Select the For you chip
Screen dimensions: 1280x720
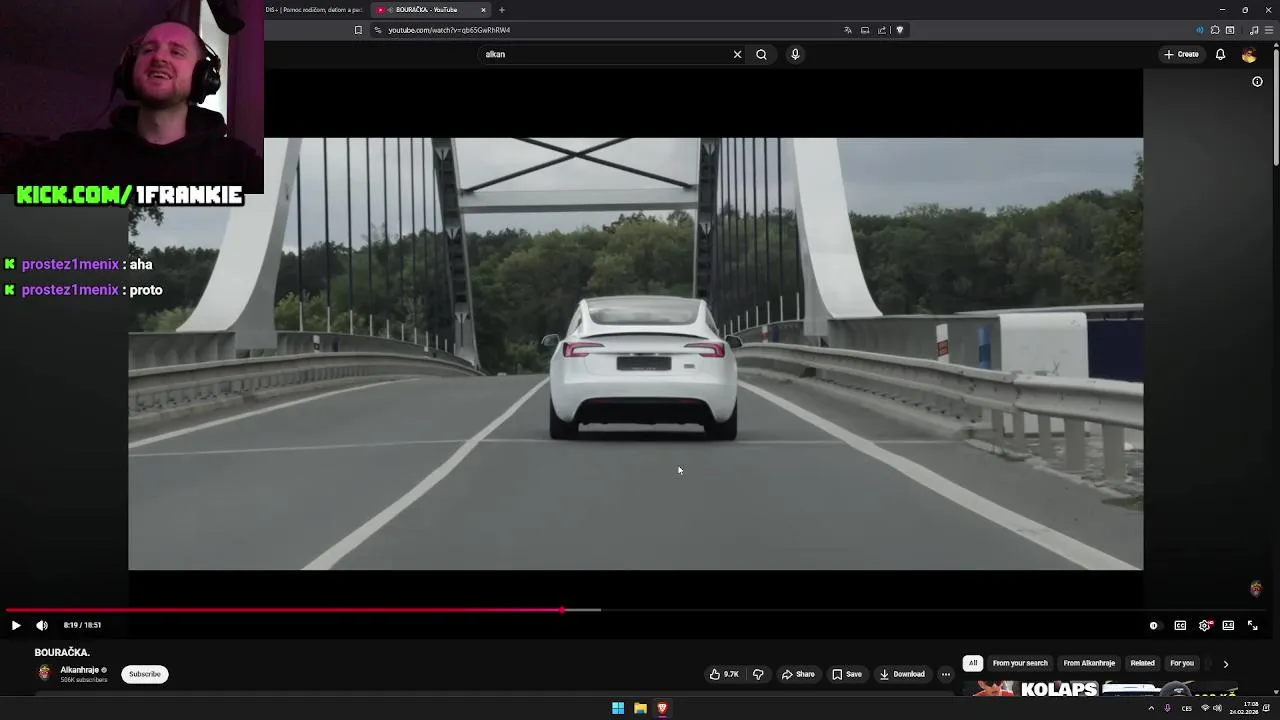click(1182, 663)
